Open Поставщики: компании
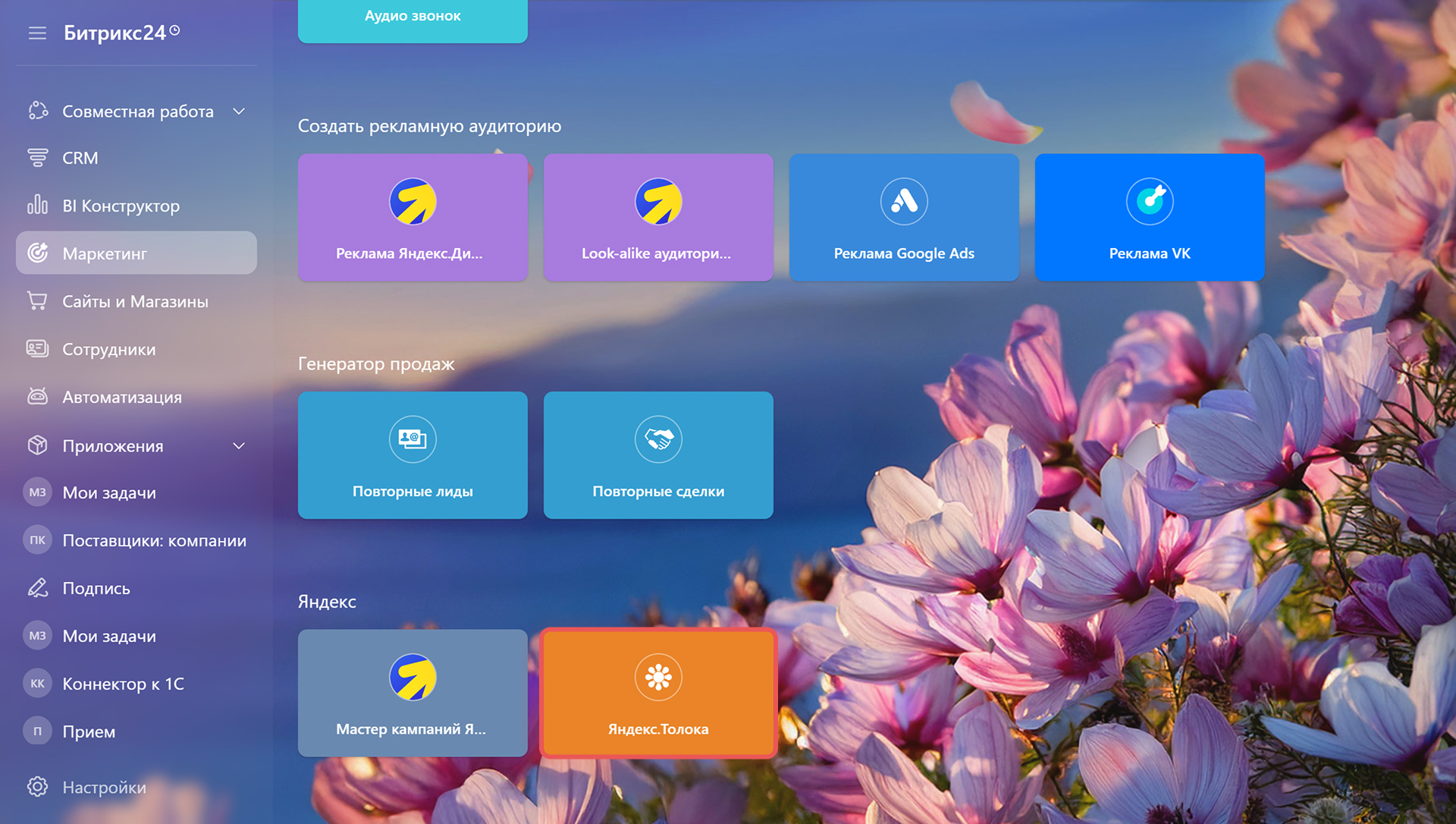This screenshot has width=1456, height=824. click(x=155, y=540)
